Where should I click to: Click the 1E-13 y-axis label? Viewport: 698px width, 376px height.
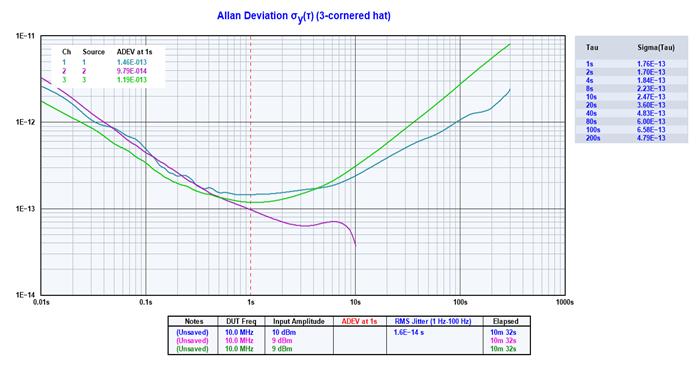pos(25,209)
